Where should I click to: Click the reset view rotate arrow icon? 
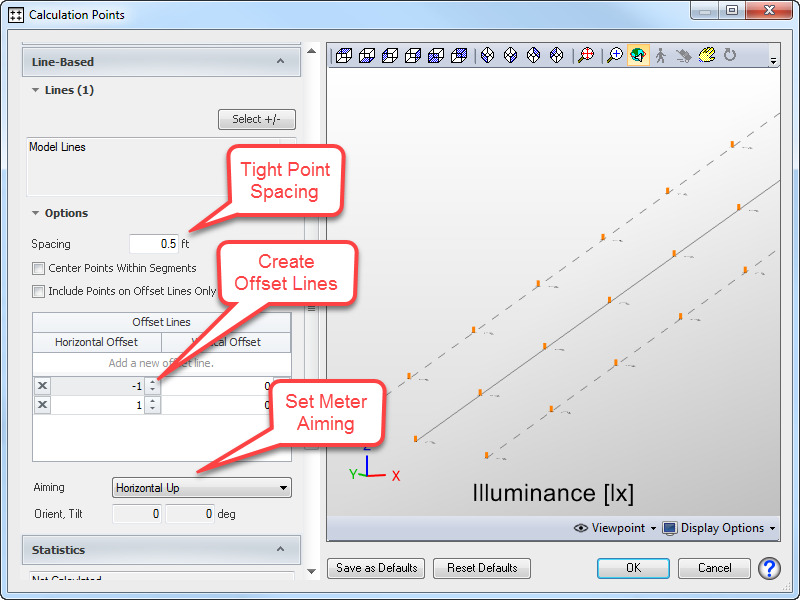(x=730, y=55)
